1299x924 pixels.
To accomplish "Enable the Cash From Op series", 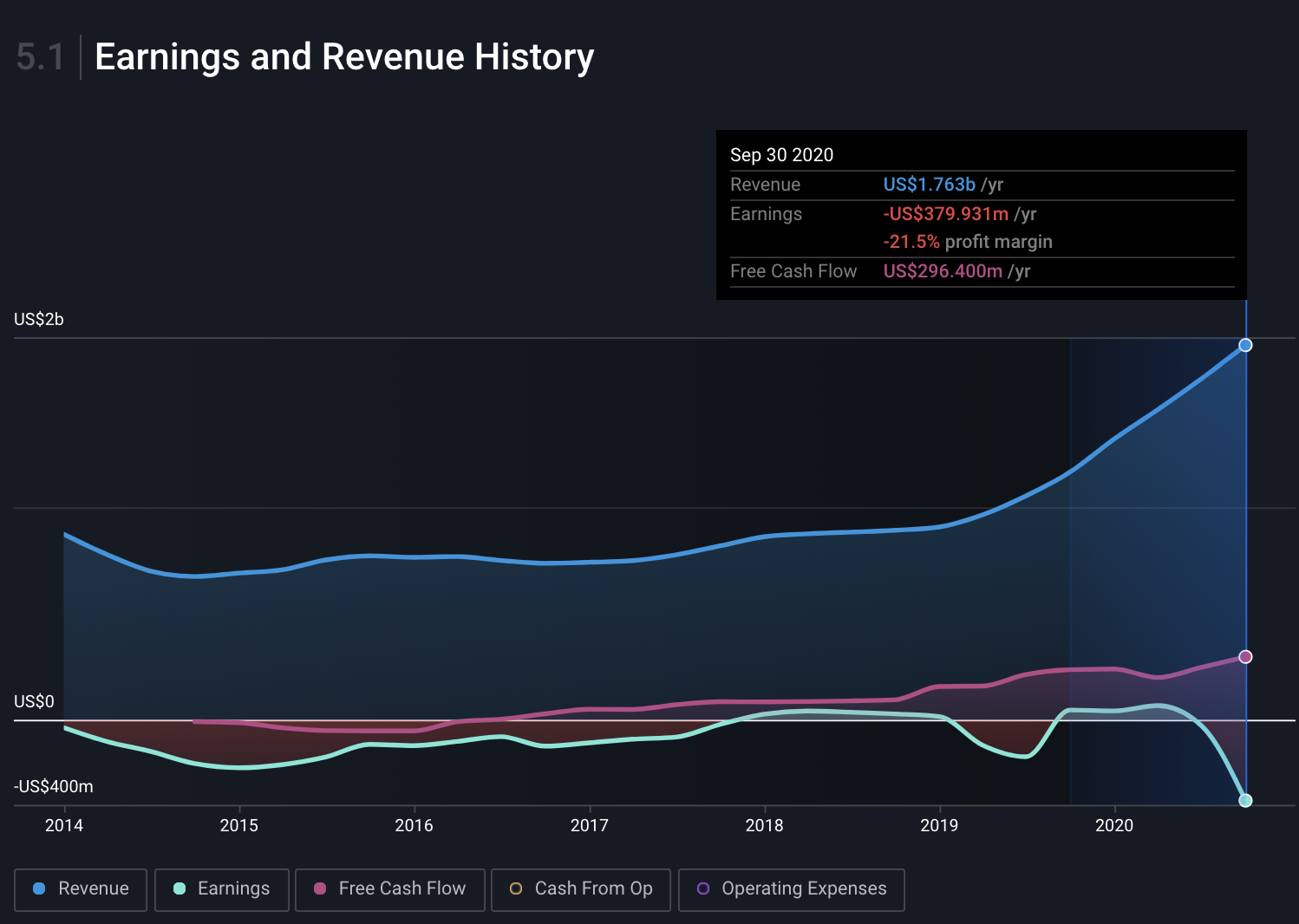I will coord(580,889).
